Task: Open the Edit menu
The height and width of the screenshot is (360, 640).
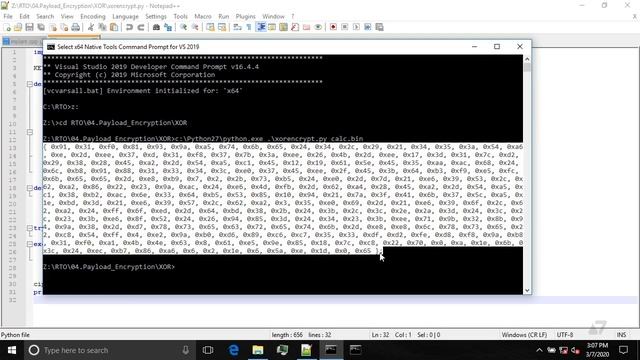Action: pyautogui.click(x=24, y=16)
